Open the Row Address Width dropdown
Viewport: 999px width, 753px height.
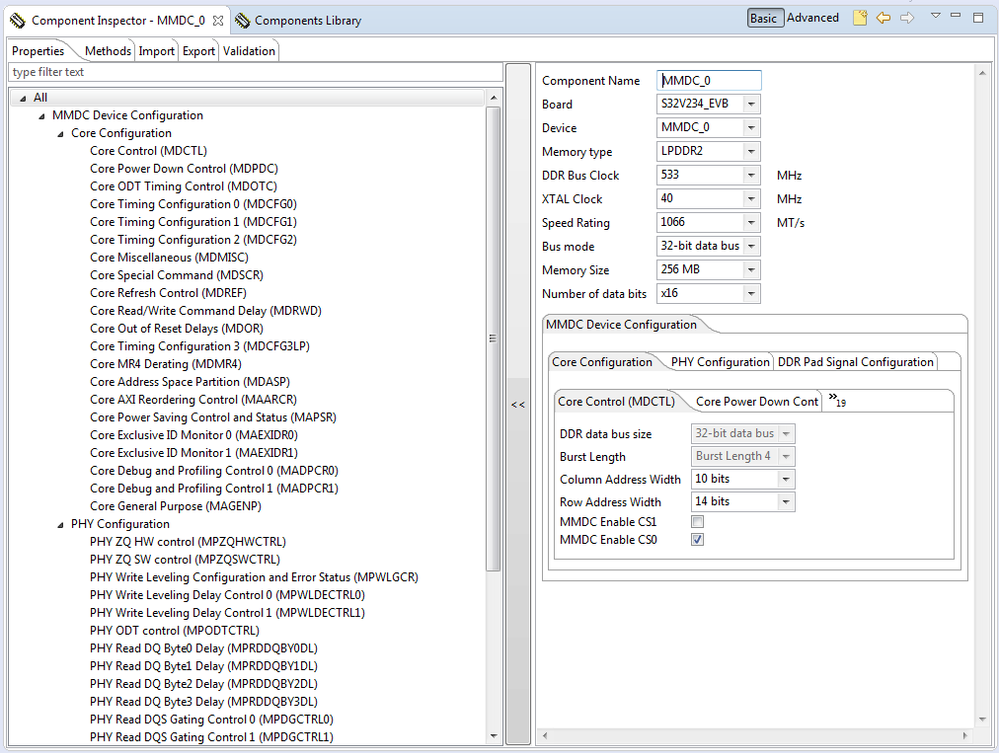(x=786, y=502)
